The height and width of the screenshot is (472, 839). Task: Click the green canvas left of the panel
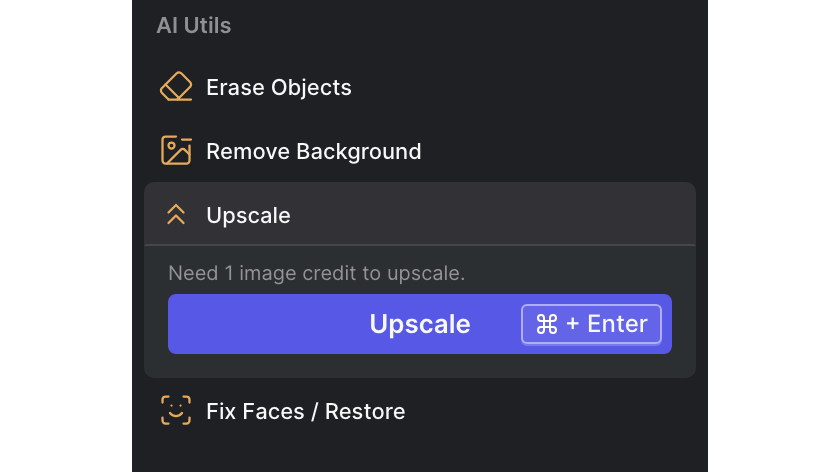(65, 236)
